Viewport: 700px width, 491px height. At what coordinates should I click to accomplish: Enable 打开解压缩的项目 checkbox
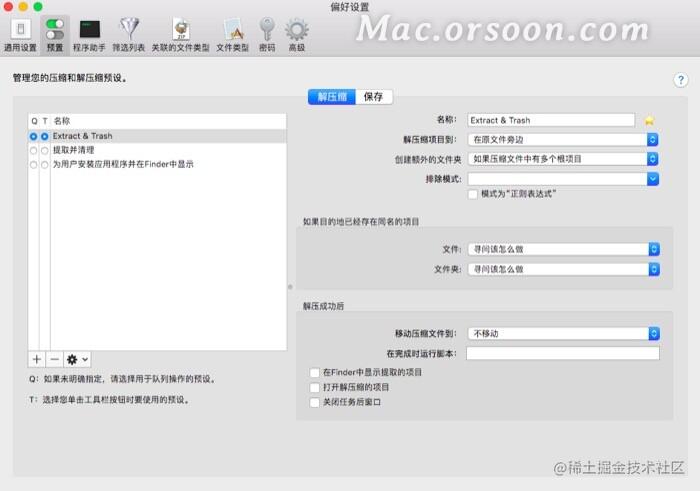[314, 387]
